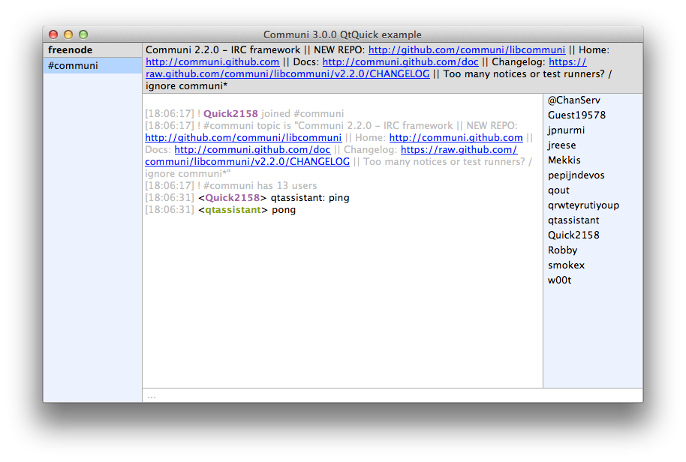
Task: Select smokex in the user list
Action: click(565, 265)
